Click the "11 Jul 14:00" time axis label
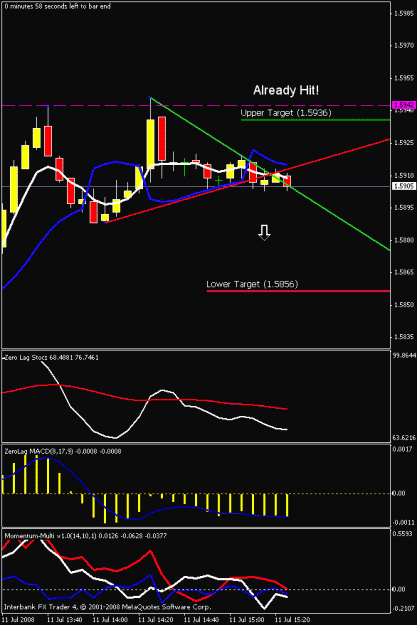 [110, 620]
